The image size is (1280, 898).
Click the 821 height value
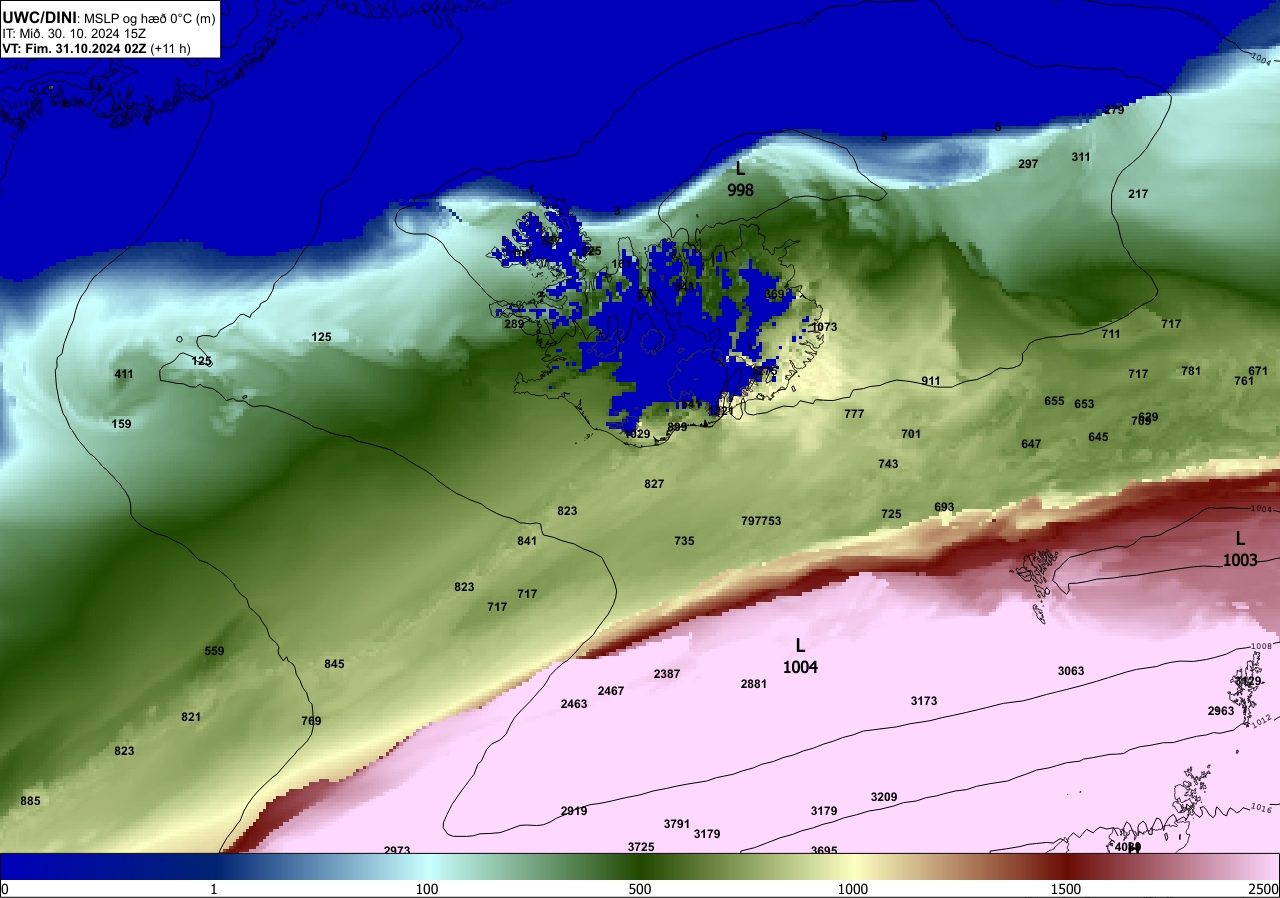click(x=191, y=717)
